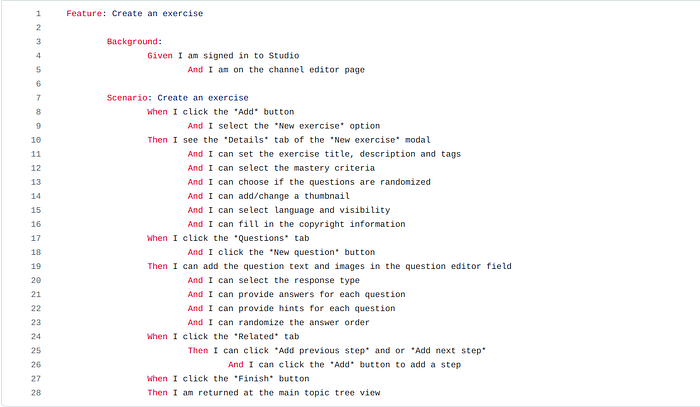Click the text 'I am signed in to Studio'

[238, 55]
